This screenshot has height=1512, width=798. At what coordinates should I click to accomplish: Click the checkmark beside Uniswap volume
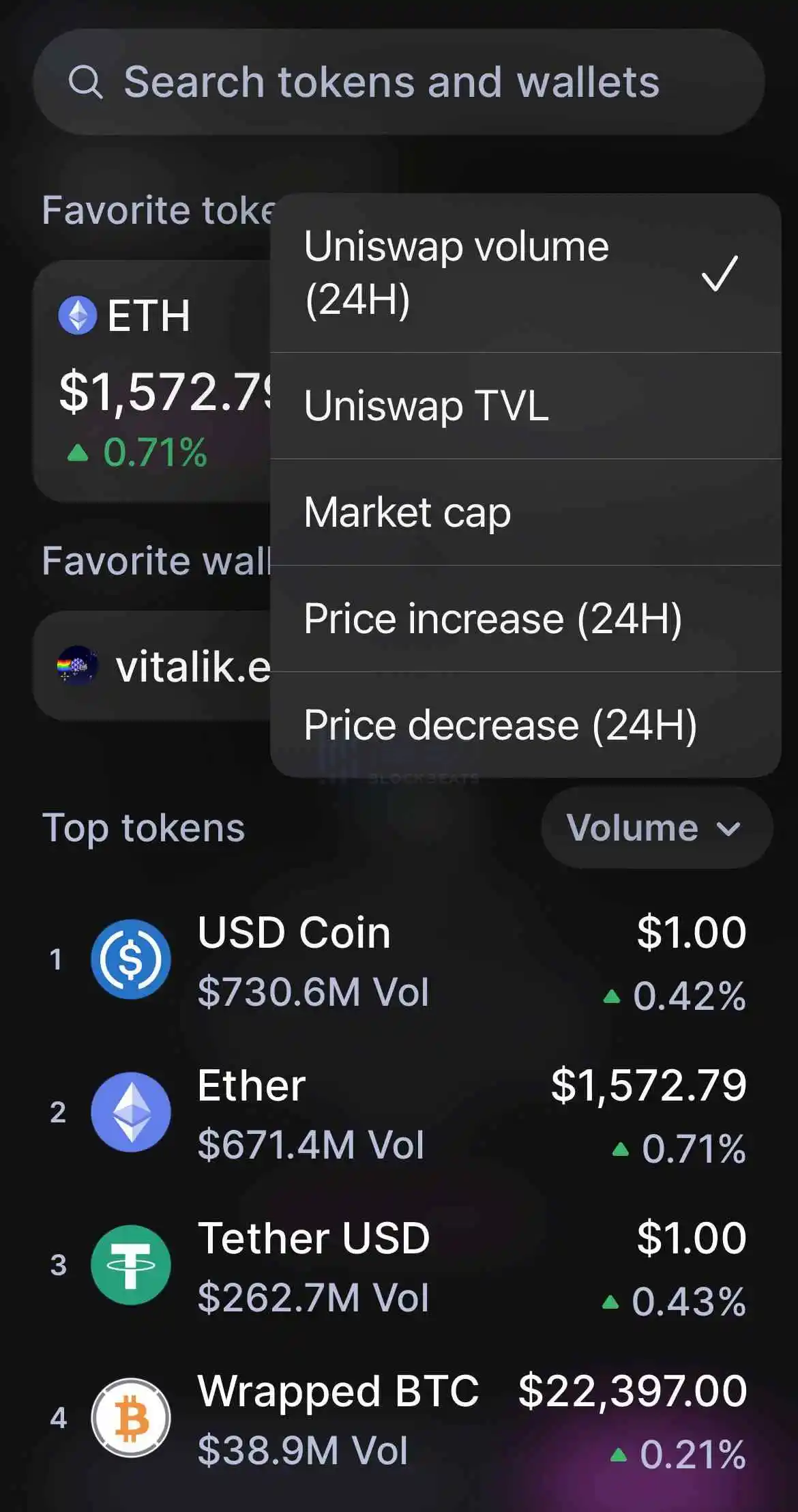click(720, 273)
